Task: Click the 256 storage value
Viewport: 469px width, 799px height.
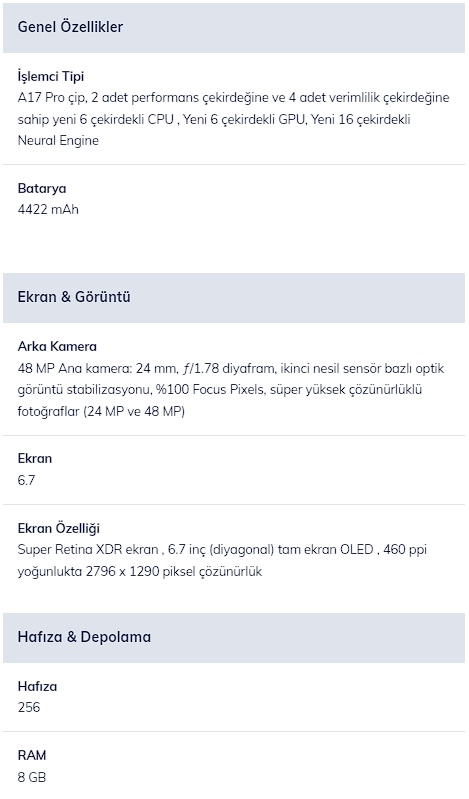Action: click(29, 707)
